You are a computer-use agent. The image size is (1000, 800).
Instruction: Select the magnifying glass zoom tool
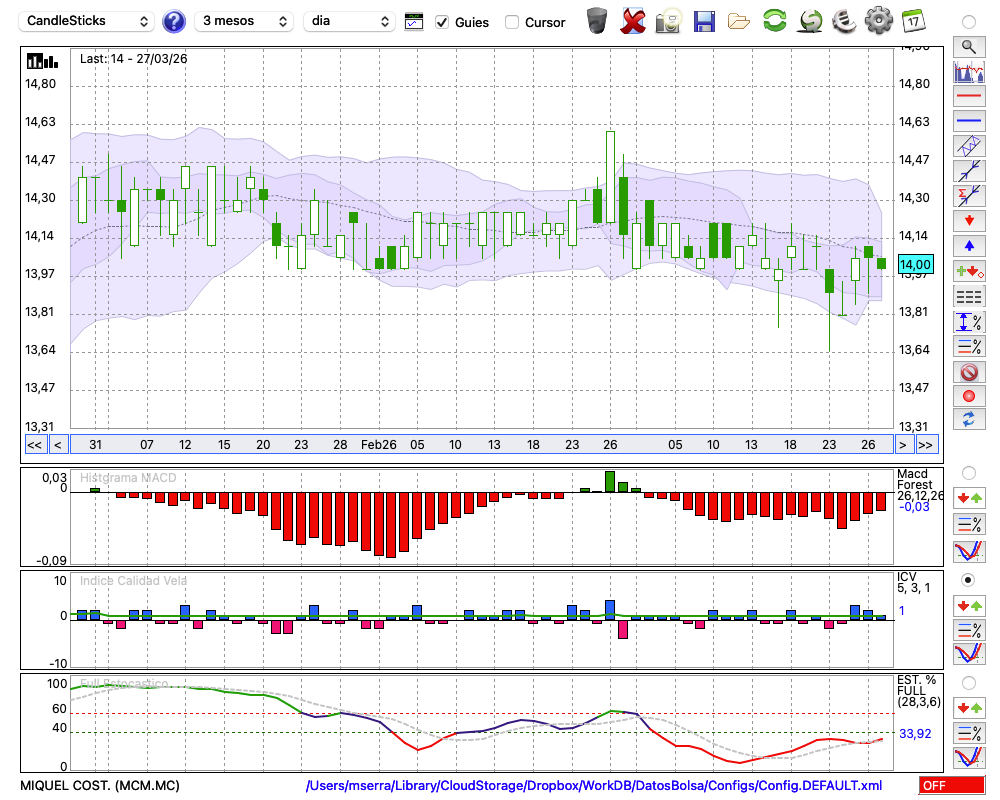968,46
